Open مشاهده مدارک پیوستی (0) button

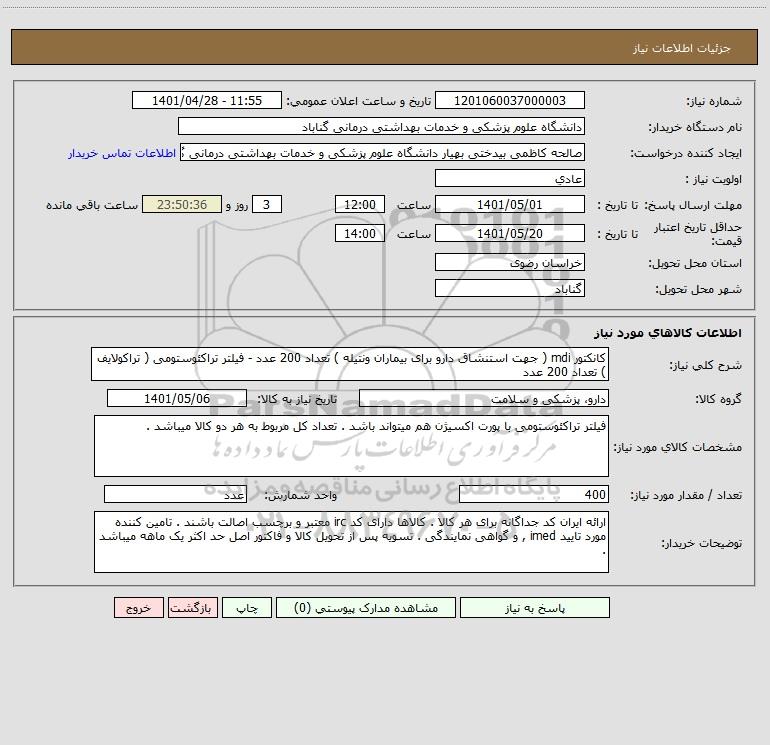click(x=366, y=608)
